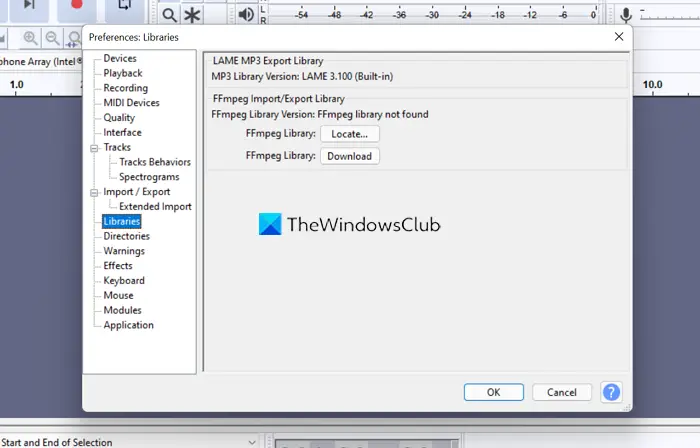The width and height of the screenshot is (700, 448).
Task: Select Keyboard preferences category
Action: [124, 281]
